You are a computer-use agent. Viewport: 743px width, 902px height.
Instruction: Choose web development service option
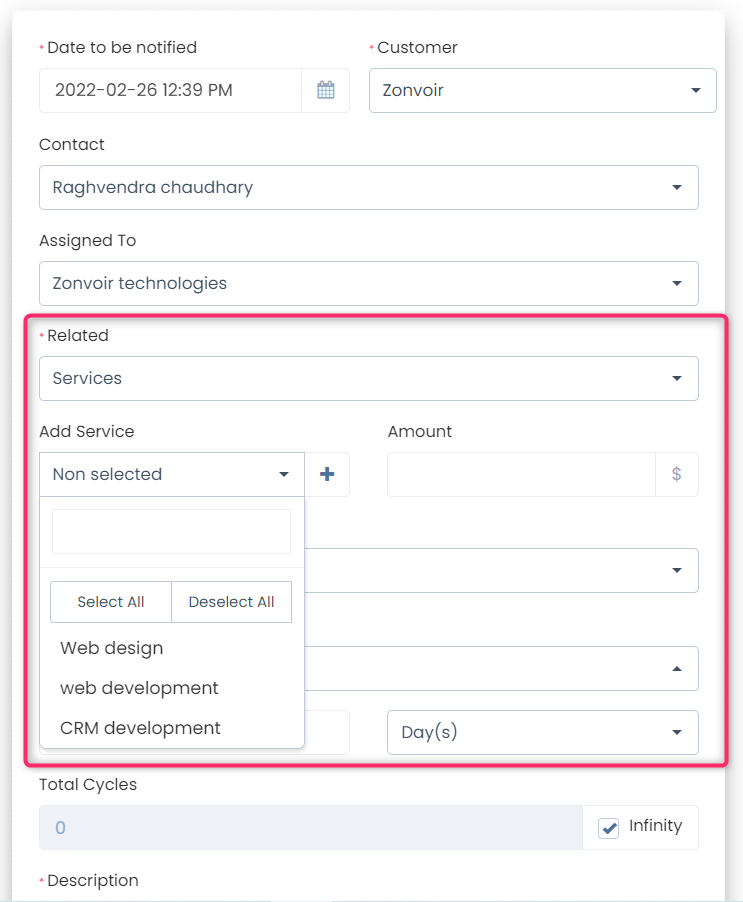pyautogui.click(x=139, y=688)
